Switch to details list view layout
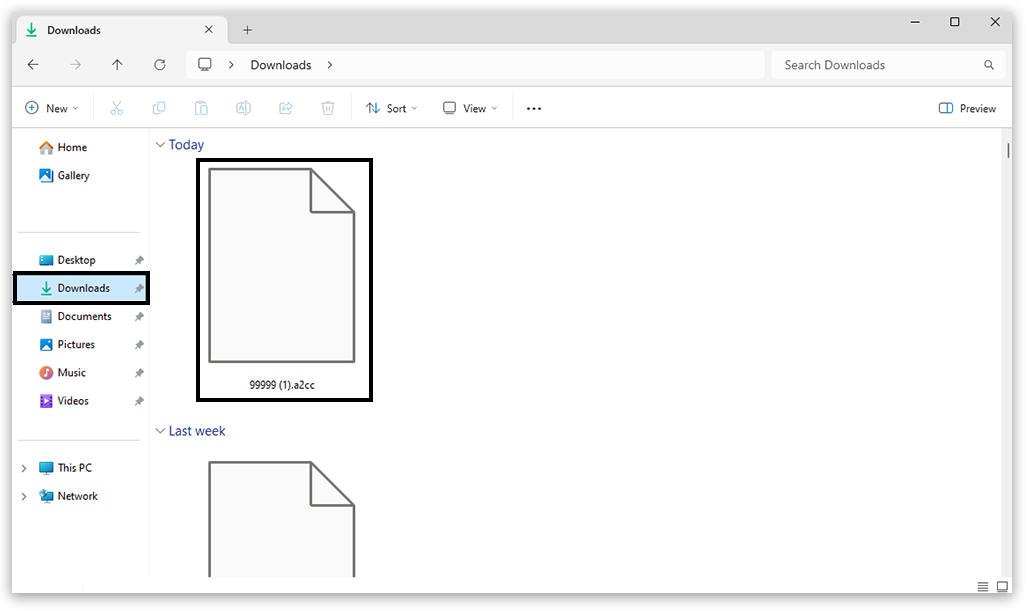The image size is (1030, 611). (982, 586)
